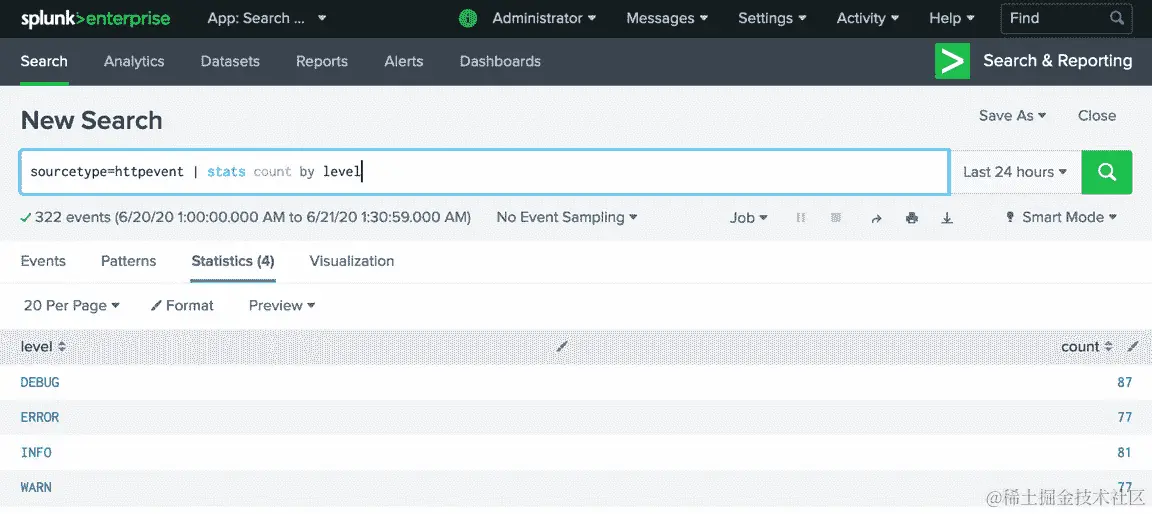This screenshot has height=514, width=1152.
Task: Edit the level column with pencil icon
Action: [562, 347]
